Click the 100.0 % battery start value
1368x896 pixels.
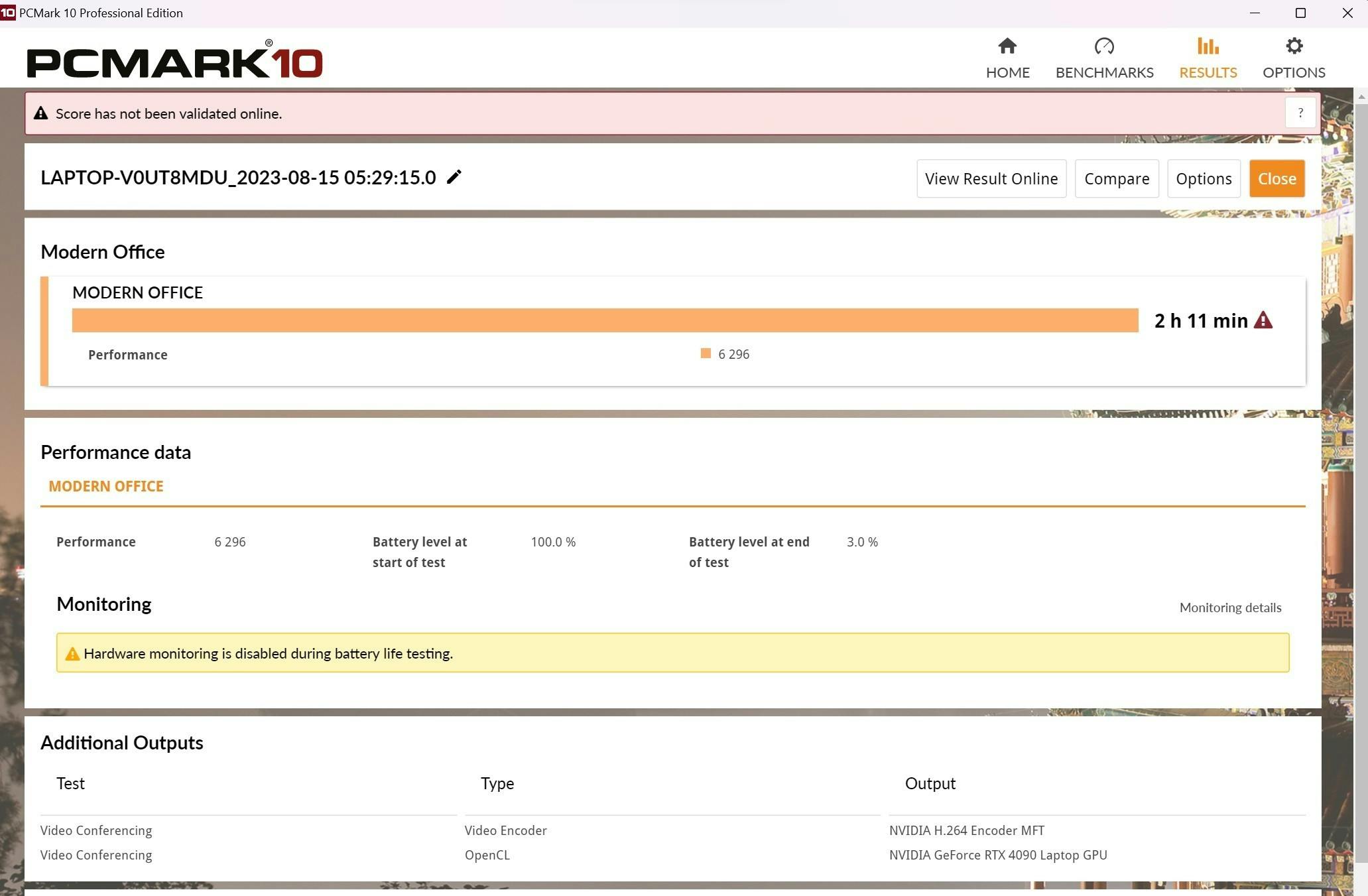pyautogui.click(x=553, y=542)
